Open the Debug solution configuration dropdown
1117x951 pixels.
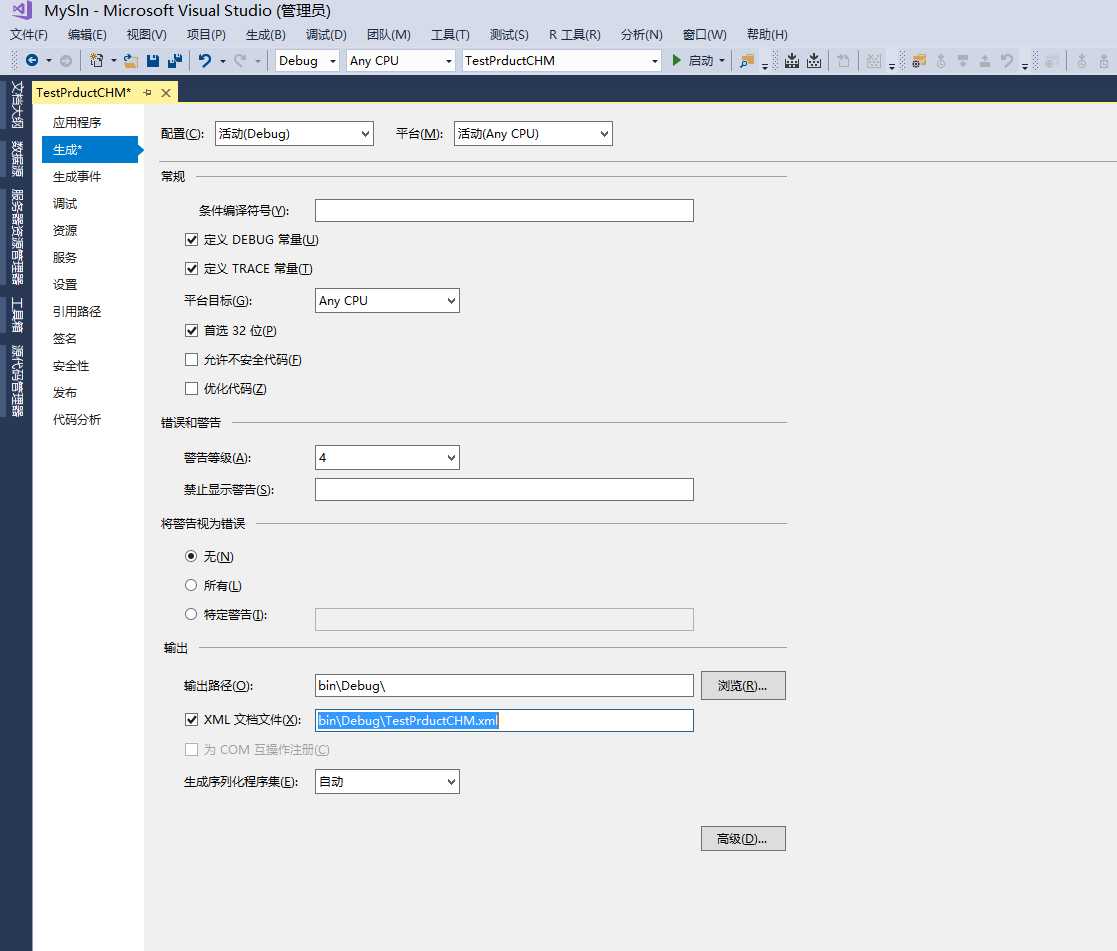[x=308, y=61]
